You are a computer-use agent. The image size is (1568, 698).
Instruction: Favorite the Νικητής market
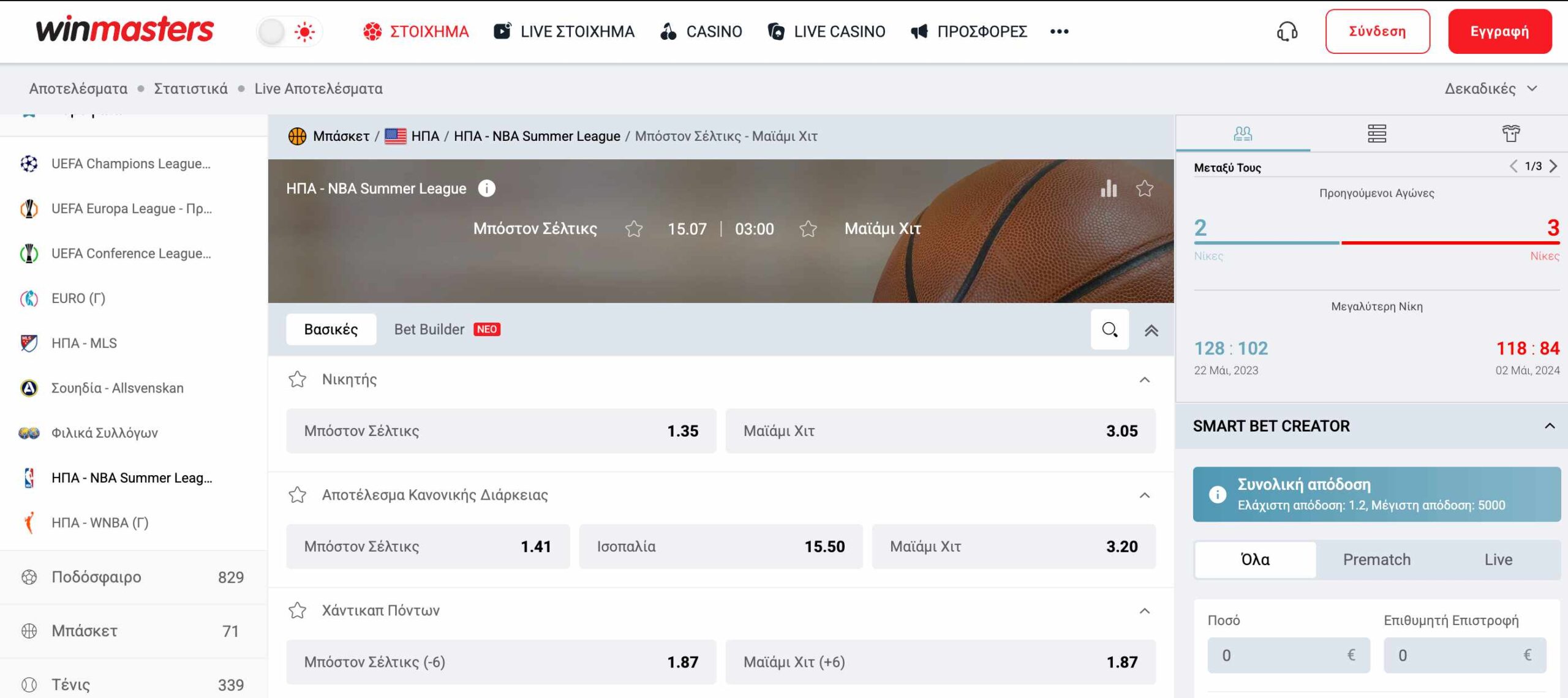point(297,380)
